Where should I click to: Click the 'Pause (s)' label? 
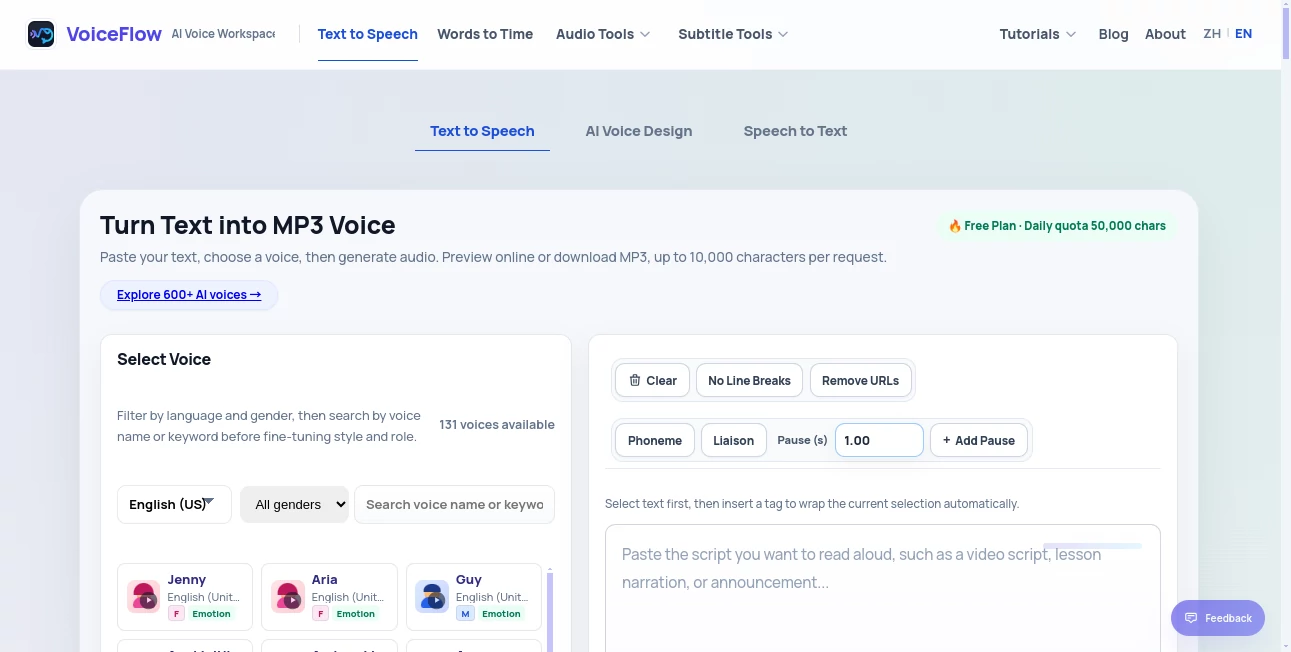coord(802,440)
